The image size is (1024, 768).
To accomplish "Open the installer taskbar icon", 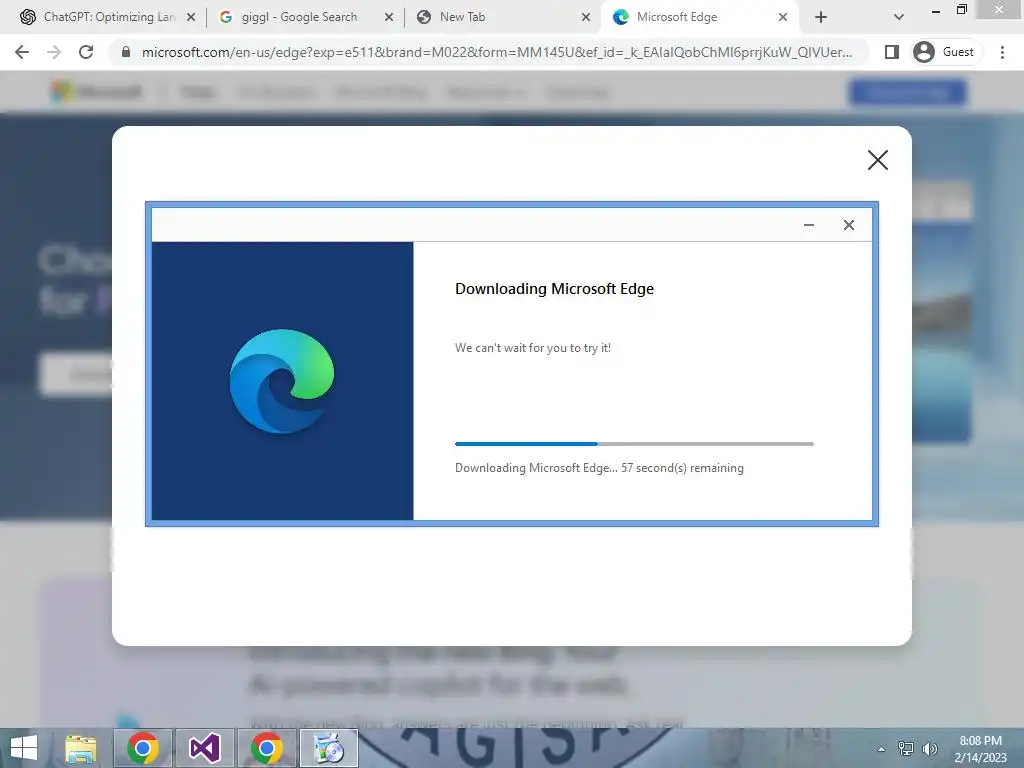I will coord(328,748).
